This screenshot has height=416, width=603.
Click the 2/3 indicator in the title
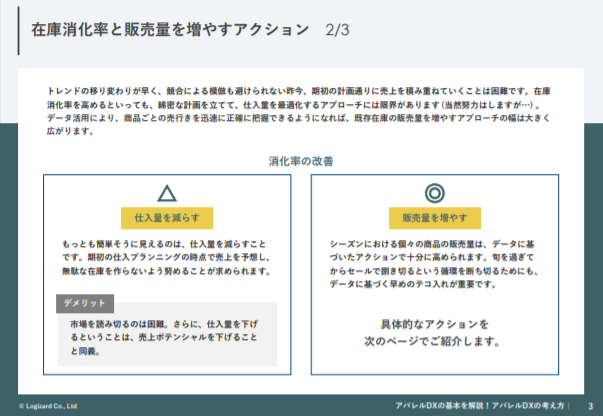[x=337, y=30]
